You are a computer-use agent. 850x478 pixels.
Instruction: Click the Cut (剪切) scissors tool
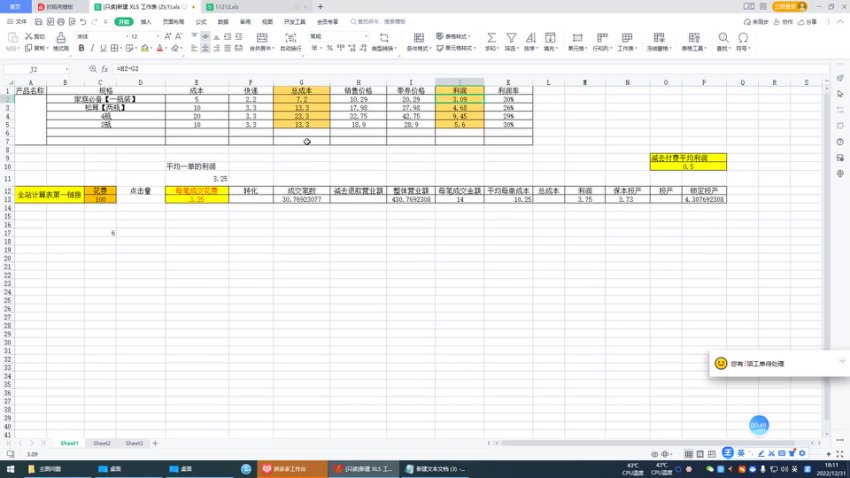point(35,36)
